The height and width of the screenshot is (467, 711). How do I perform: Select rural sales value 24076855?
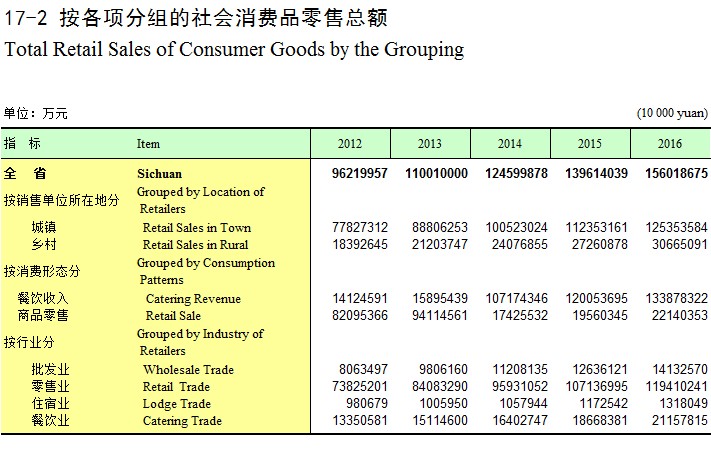[520, 244]
